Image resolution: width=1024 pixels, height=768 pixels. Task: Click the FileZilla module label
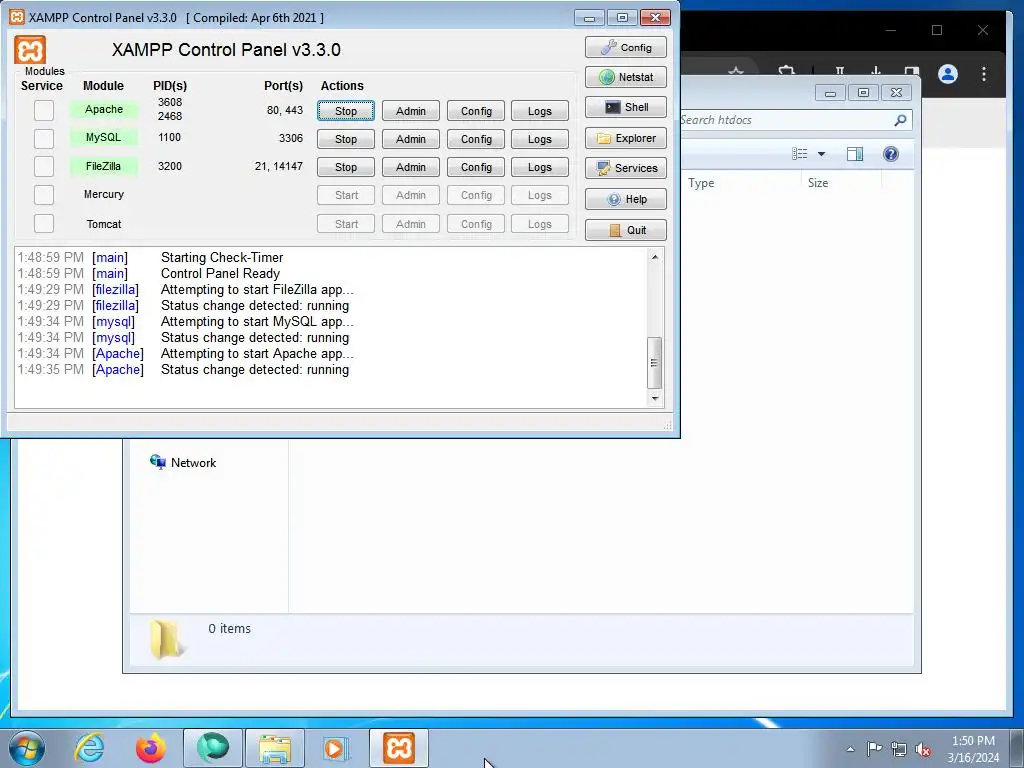(104, 166)
